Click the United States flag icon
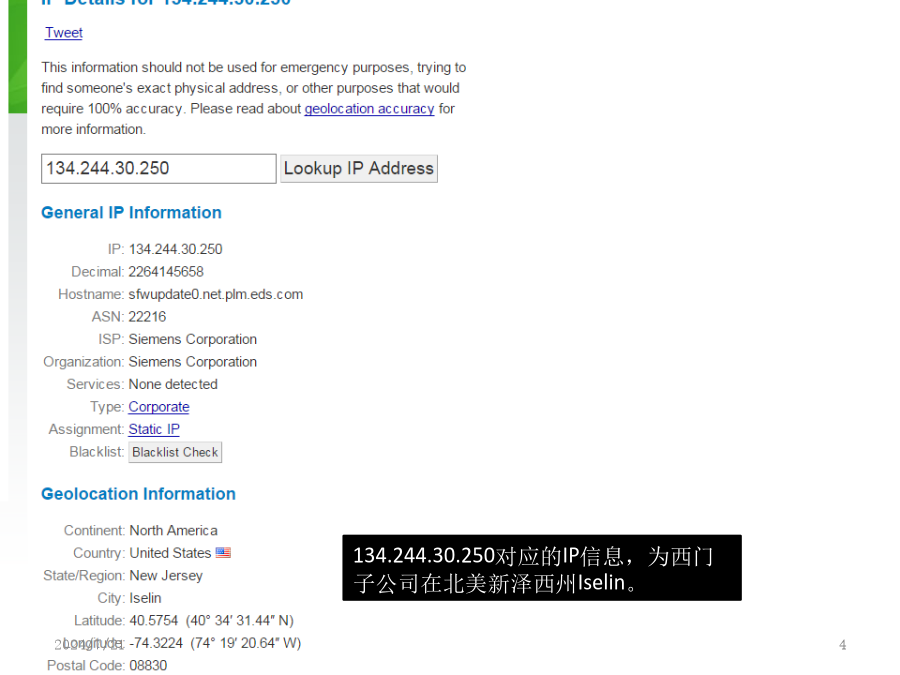Screen dimensions: 900x675 coord(223,553)
